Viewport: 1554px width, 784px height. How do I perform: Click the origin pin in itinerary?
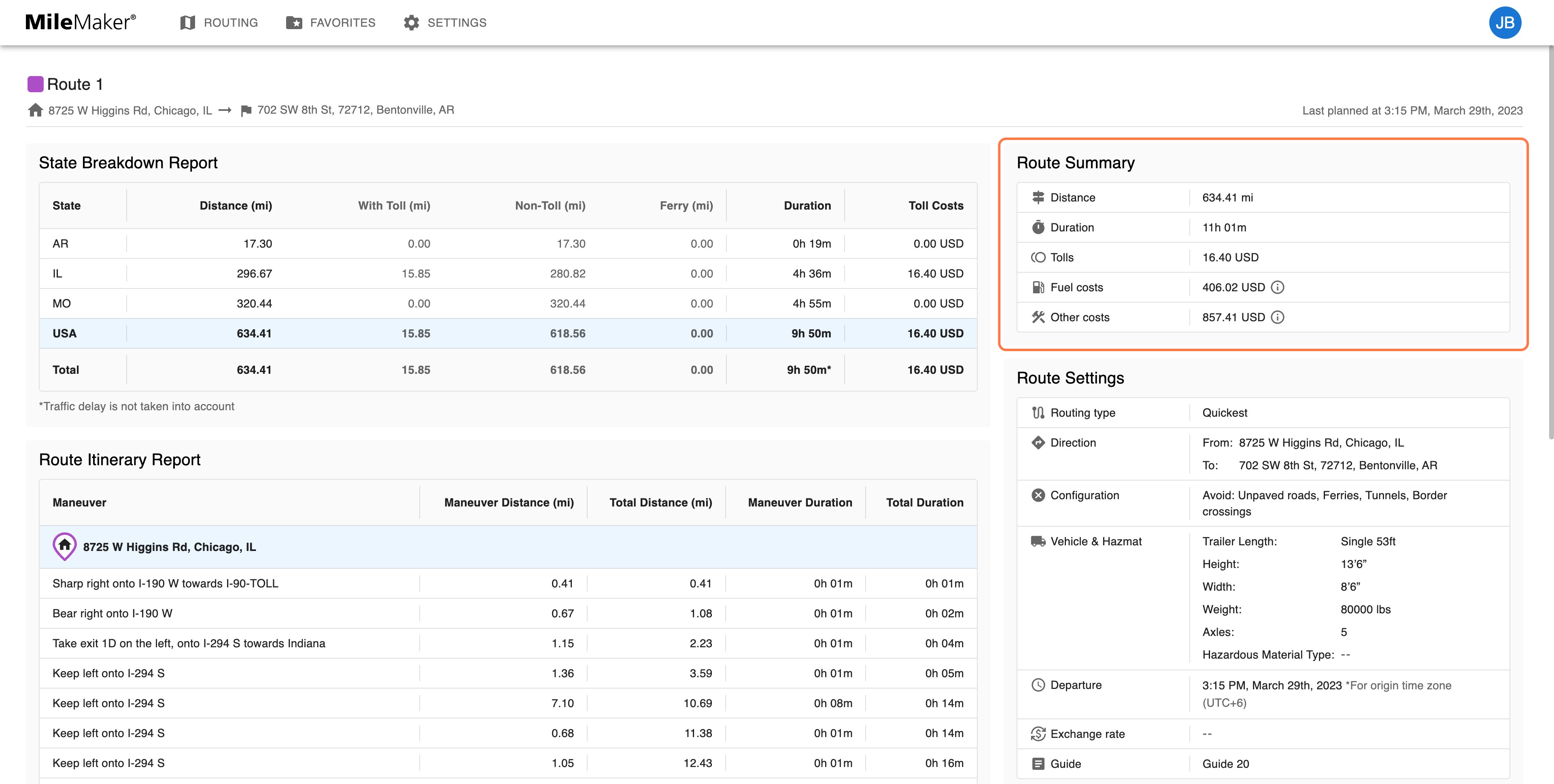click(x=65, y=547)
